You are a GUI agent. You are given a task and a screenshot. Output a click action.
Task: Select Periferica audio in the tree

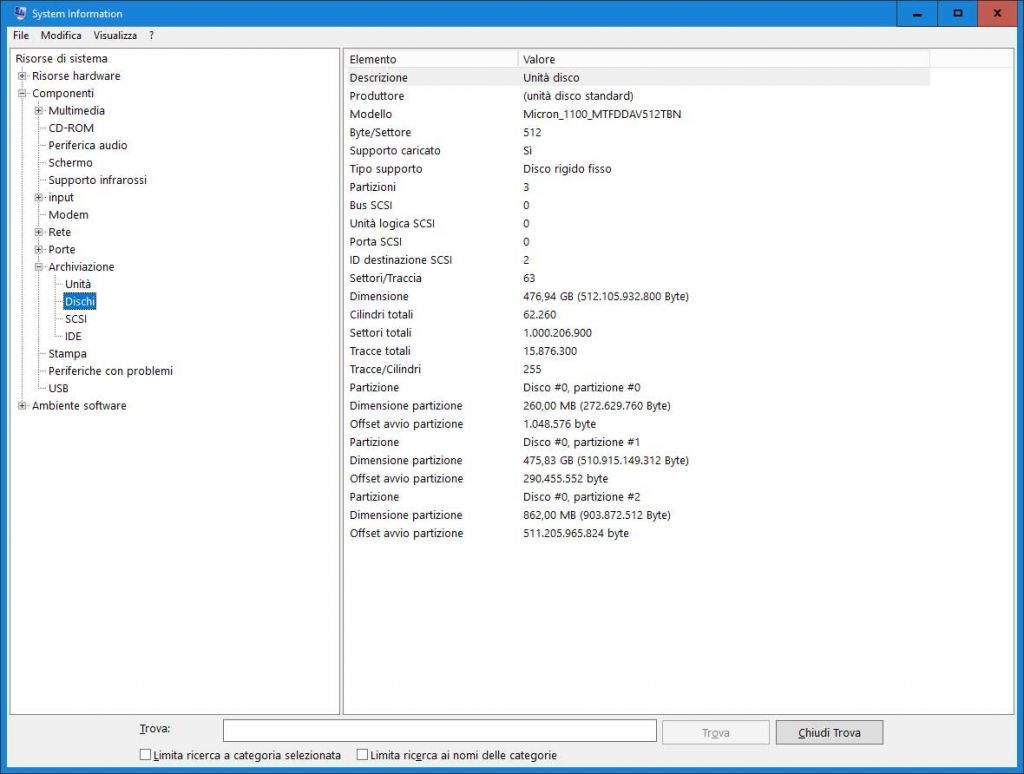point(86,145)
